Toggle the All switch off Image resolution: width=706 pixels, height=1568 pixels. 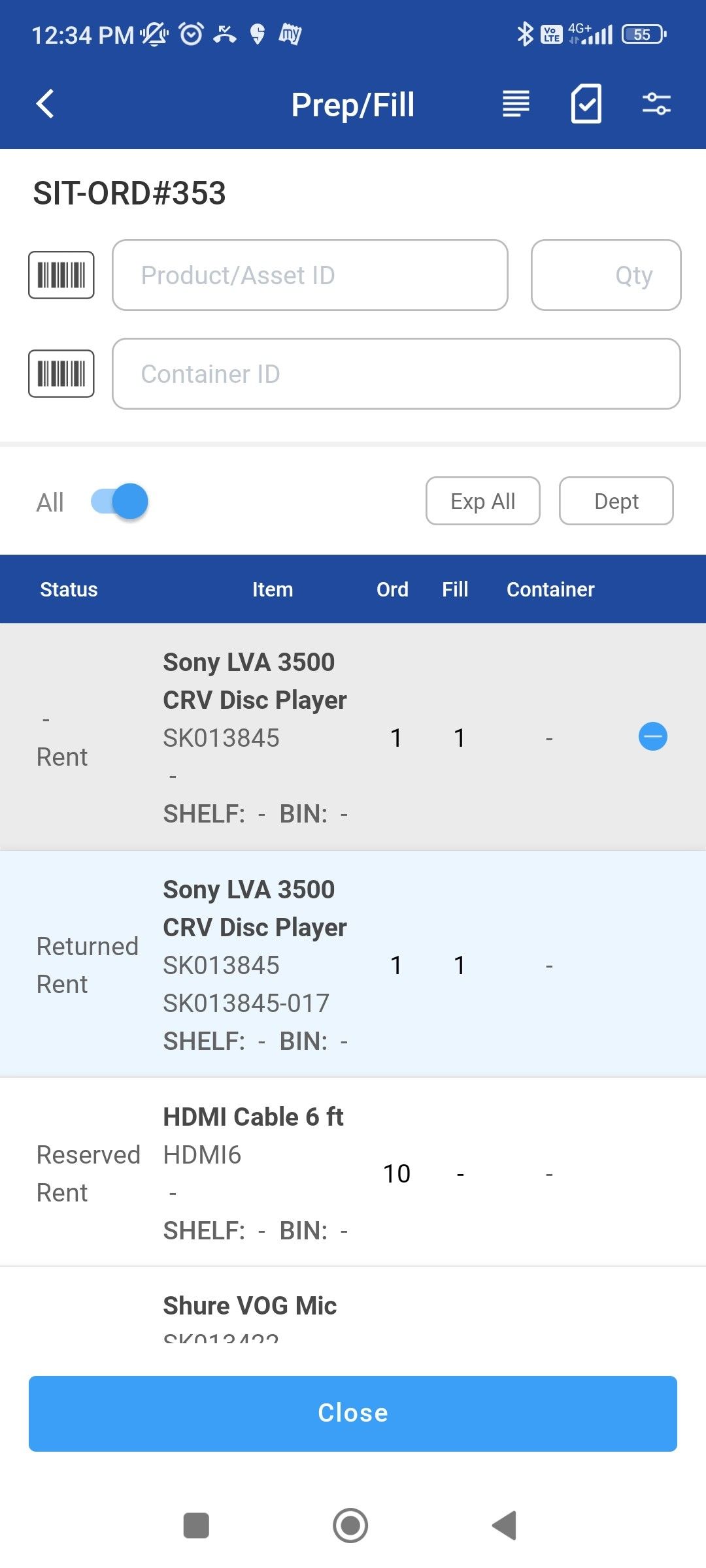click(x=120, y=502)
